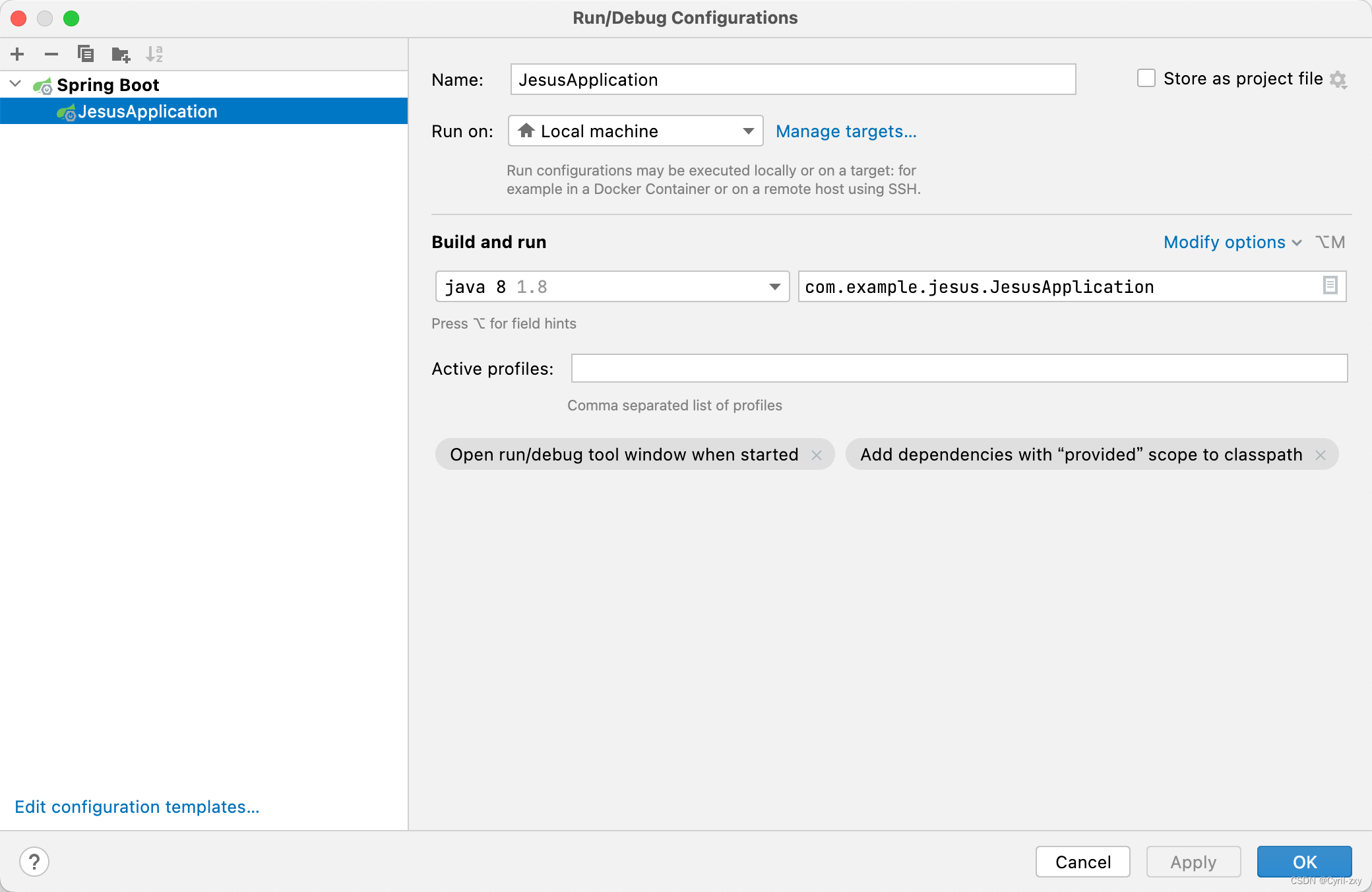Expand the Spring Boot configuration group
Image resolution: width=1372 pixels, height=892 pixels.
click(17, 84)
